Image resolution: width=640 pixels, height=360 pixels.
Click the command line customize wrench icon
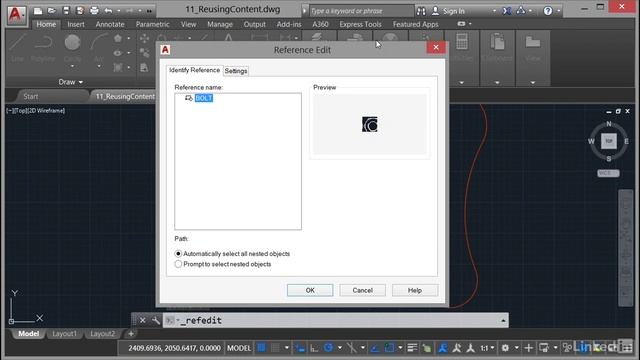pos(156,320)
